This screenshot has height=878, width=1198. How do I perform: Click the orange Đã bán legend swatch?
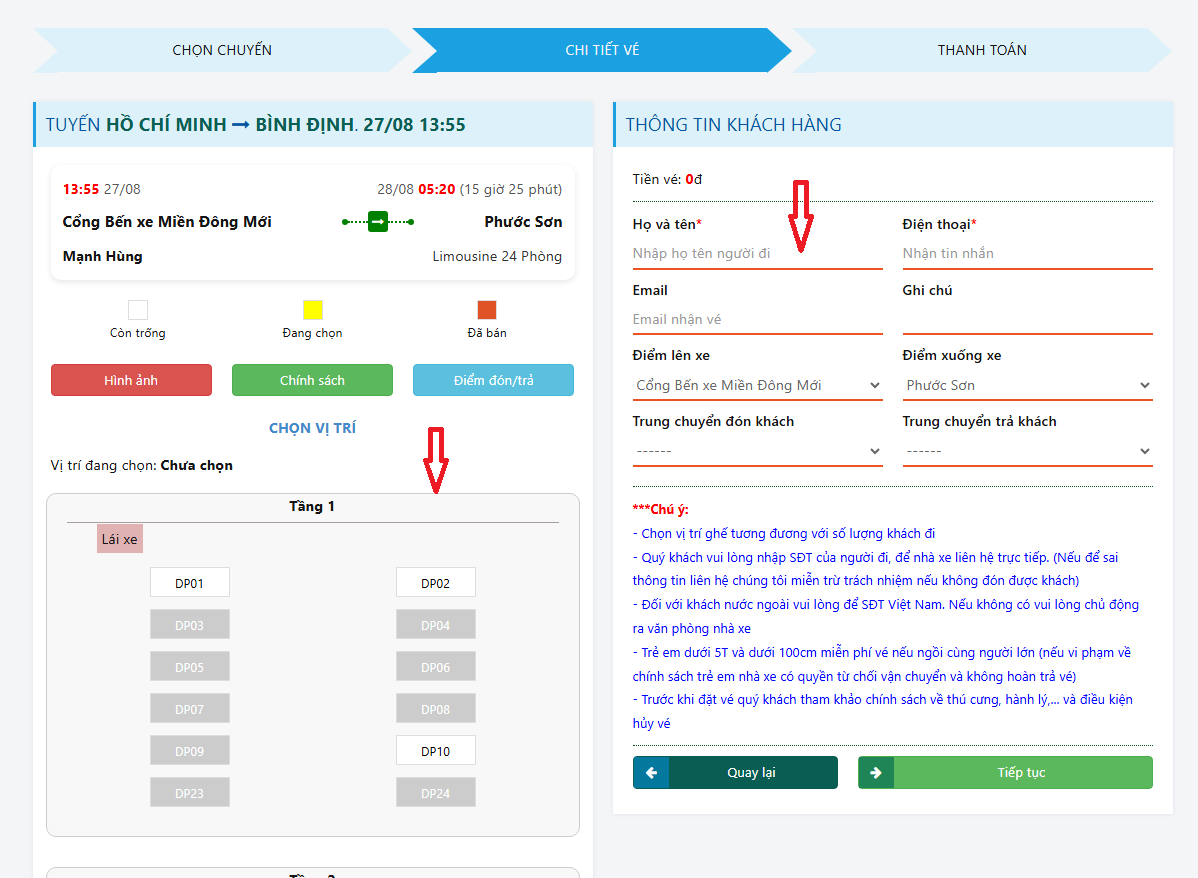click(x=487, y=310)
